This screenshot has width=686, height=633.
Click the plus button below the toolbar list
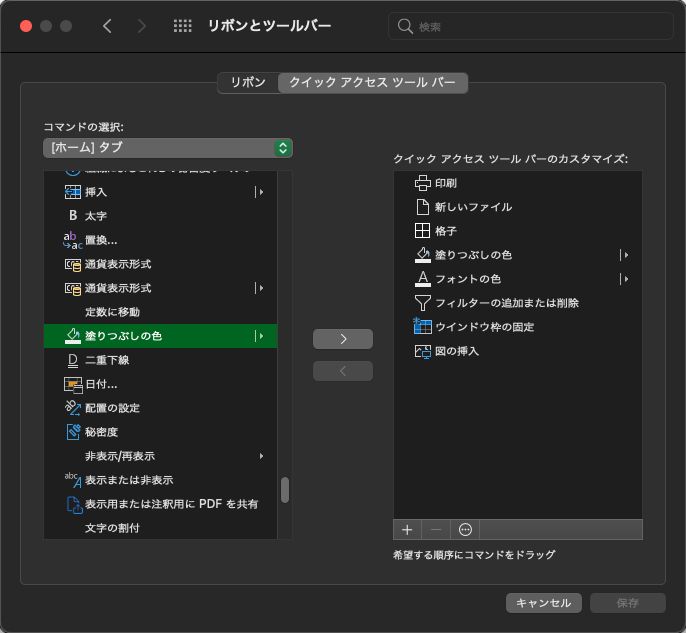(407, 529)
